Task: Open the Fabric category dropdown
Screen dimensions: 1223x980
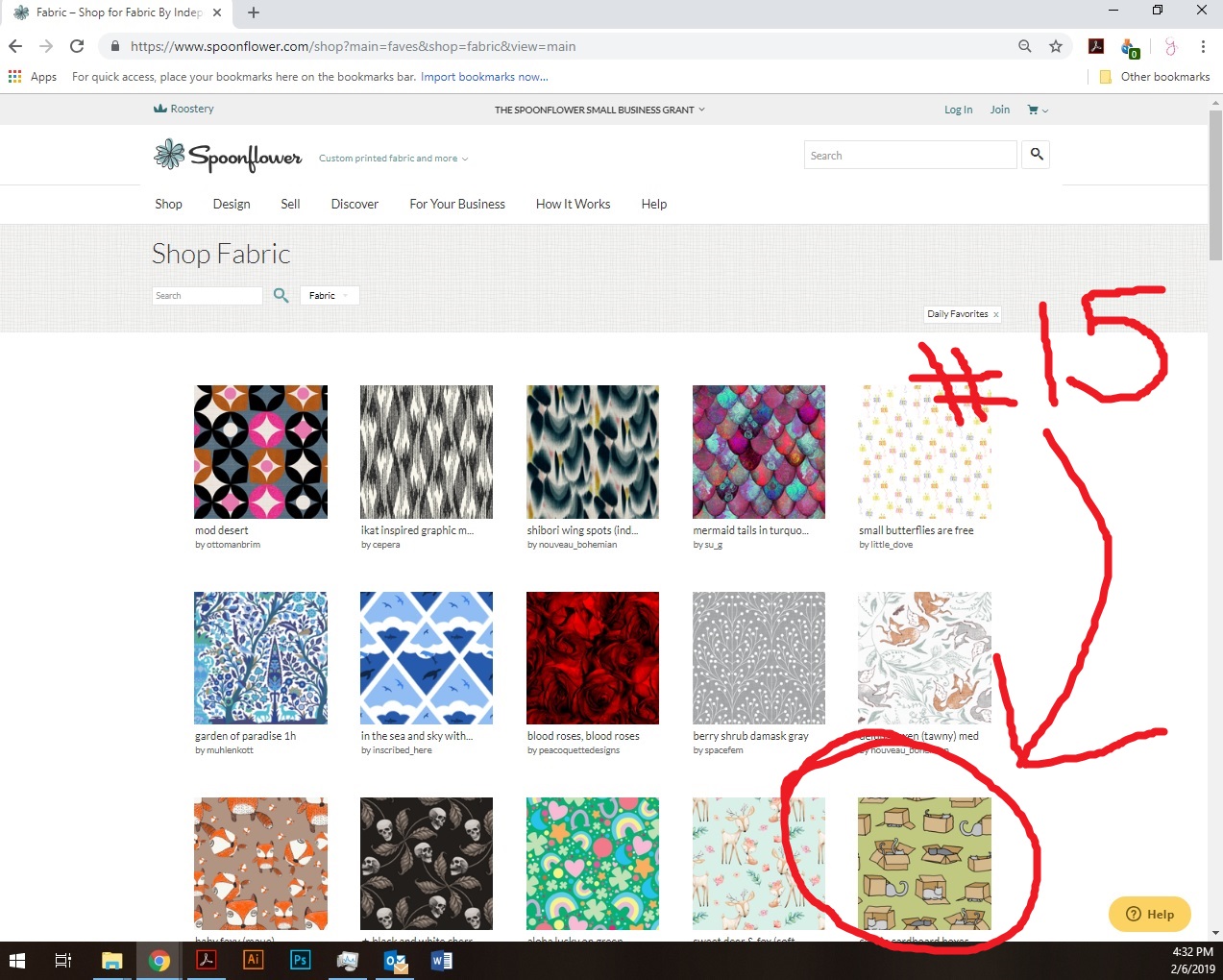Action: (x=330, y=295)
